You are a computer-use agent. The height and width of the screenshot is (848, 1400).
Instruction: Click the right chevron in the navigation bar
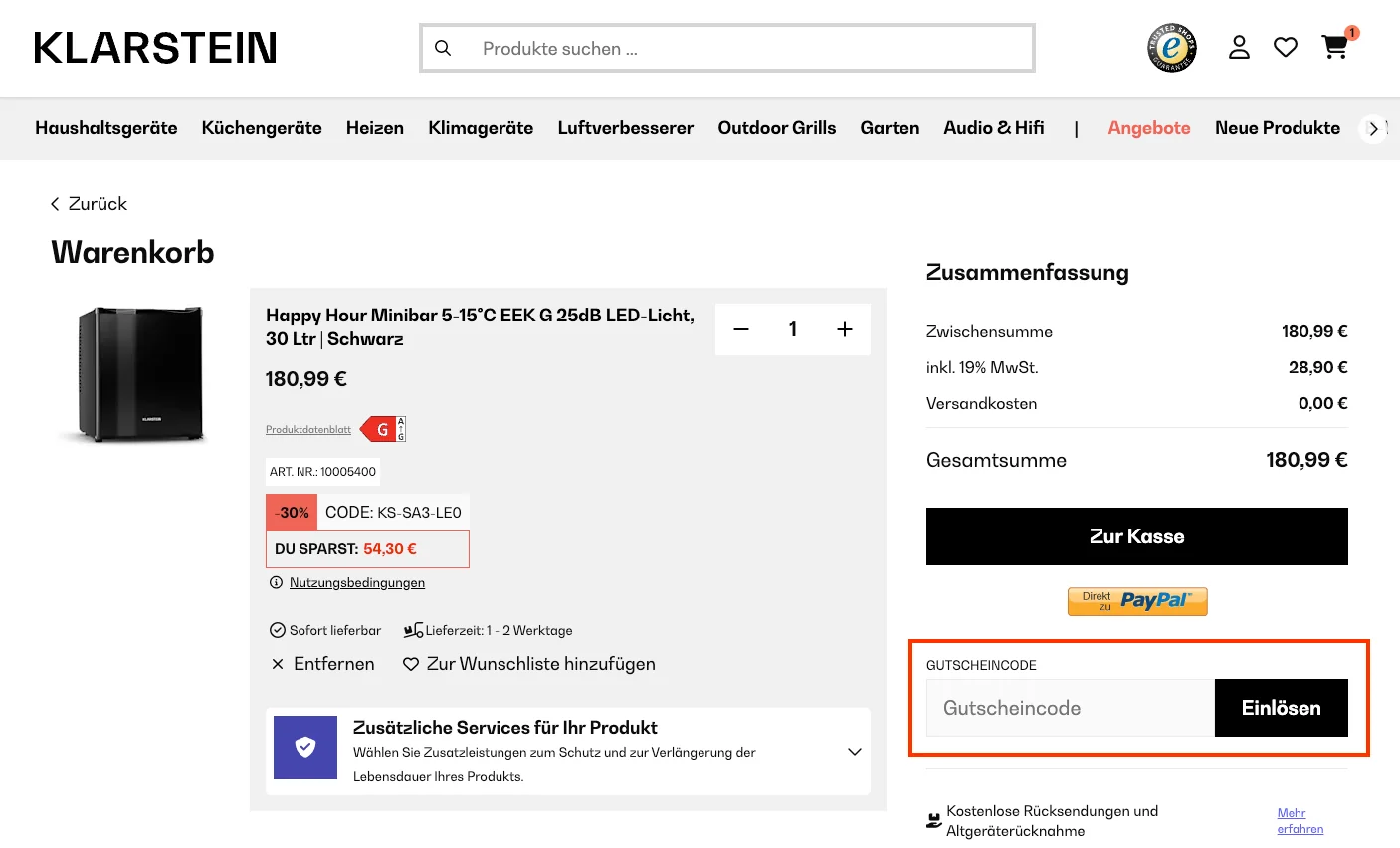[x=1374, y=128]
